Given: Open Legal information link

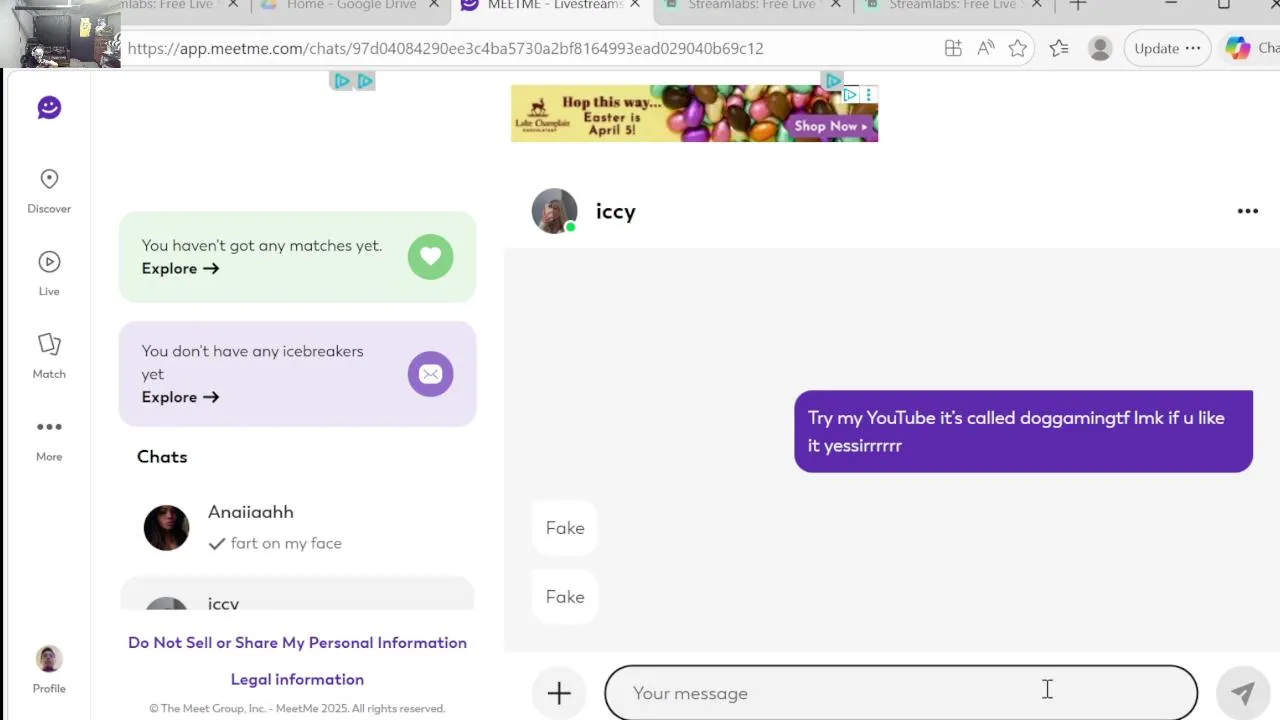Looking at the screenshot, I should (x=297, y=679).
